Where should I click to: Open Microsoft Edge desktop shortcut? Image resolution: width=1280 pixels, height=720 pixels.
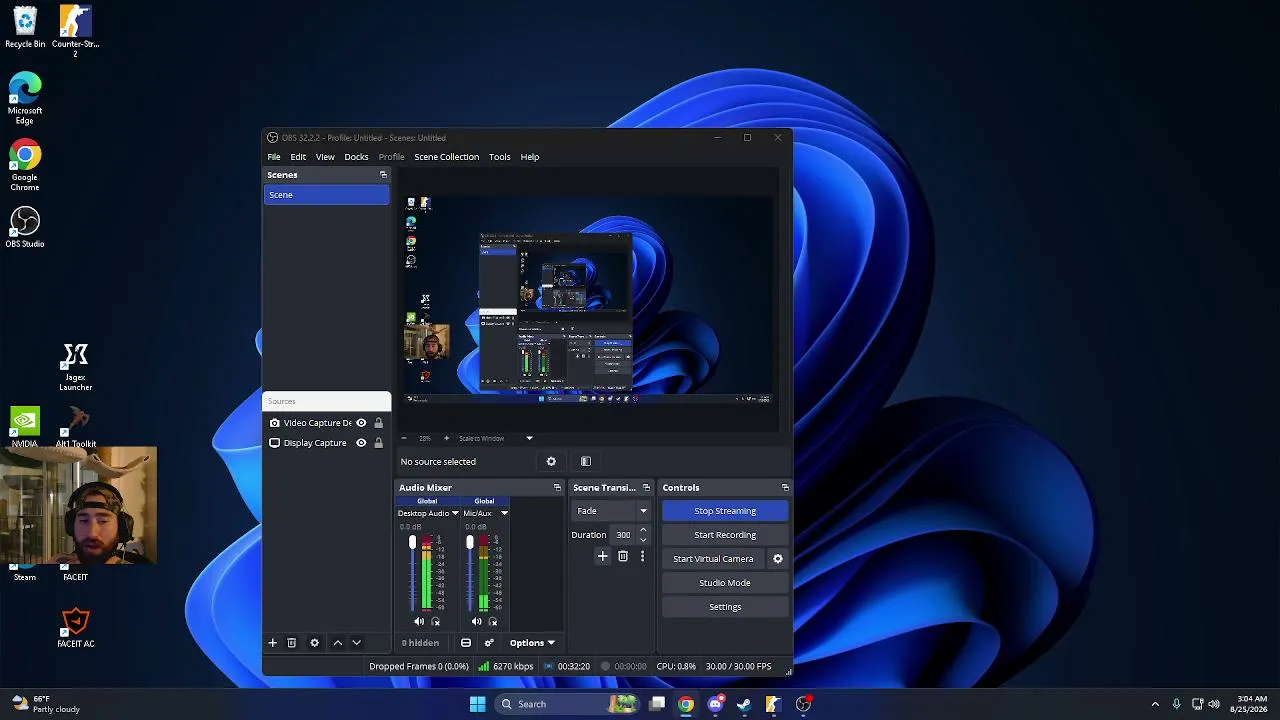pos(25,98)
